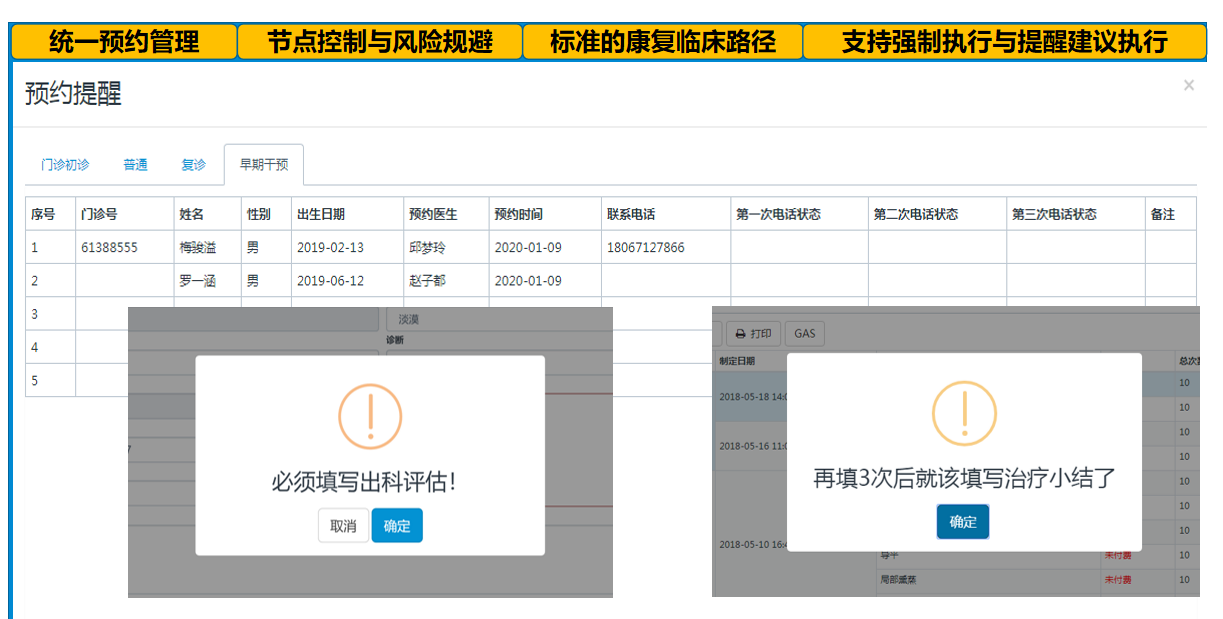The height and width of the screenshot is (619, 1223).
Task: Click the 早期干预 tab
Action: (x=264, y=165)
